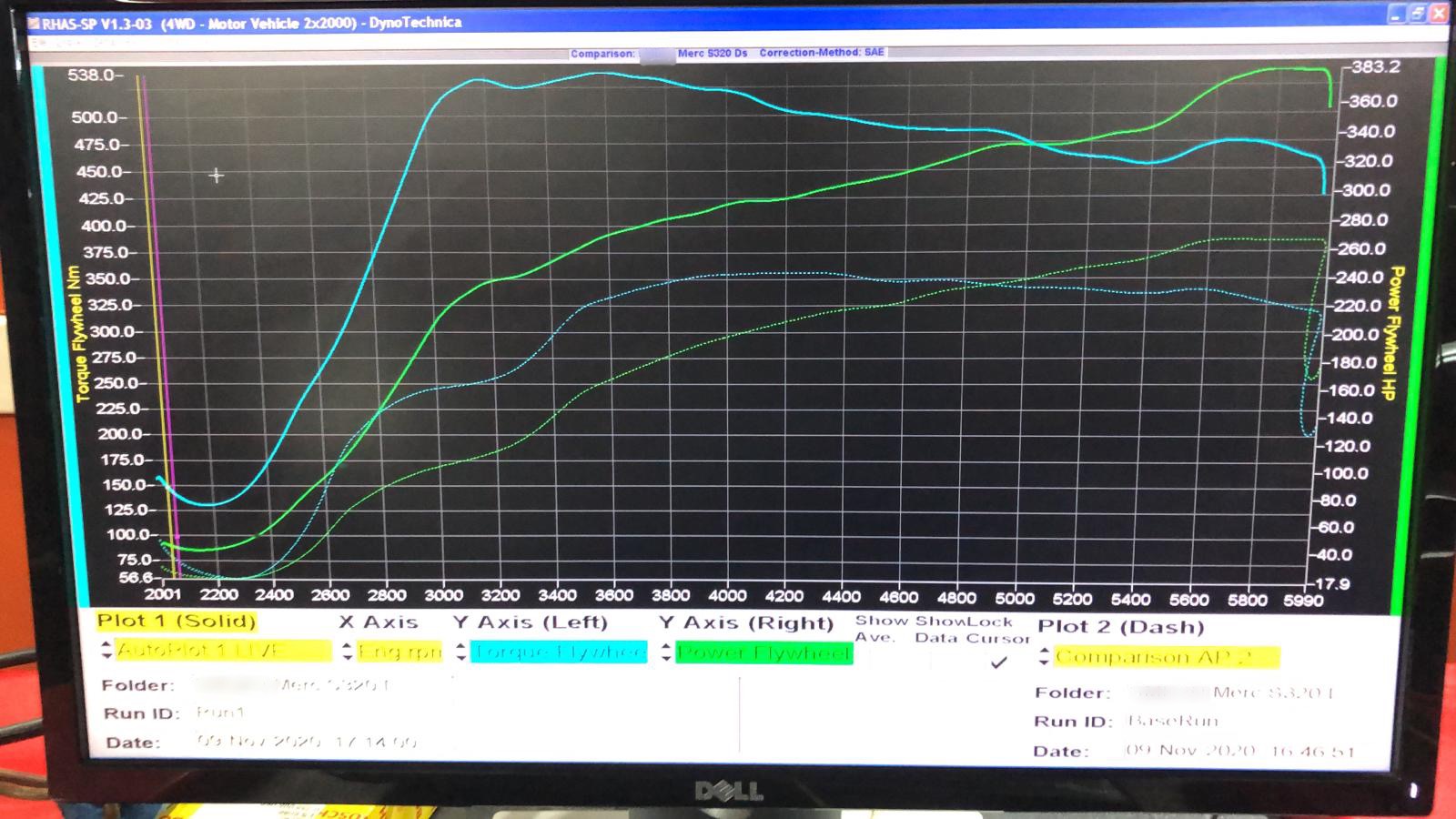Open the X Axis Eng rpm selector
Viewport: 1456px width, 819px height.
[x=399, y=652]
